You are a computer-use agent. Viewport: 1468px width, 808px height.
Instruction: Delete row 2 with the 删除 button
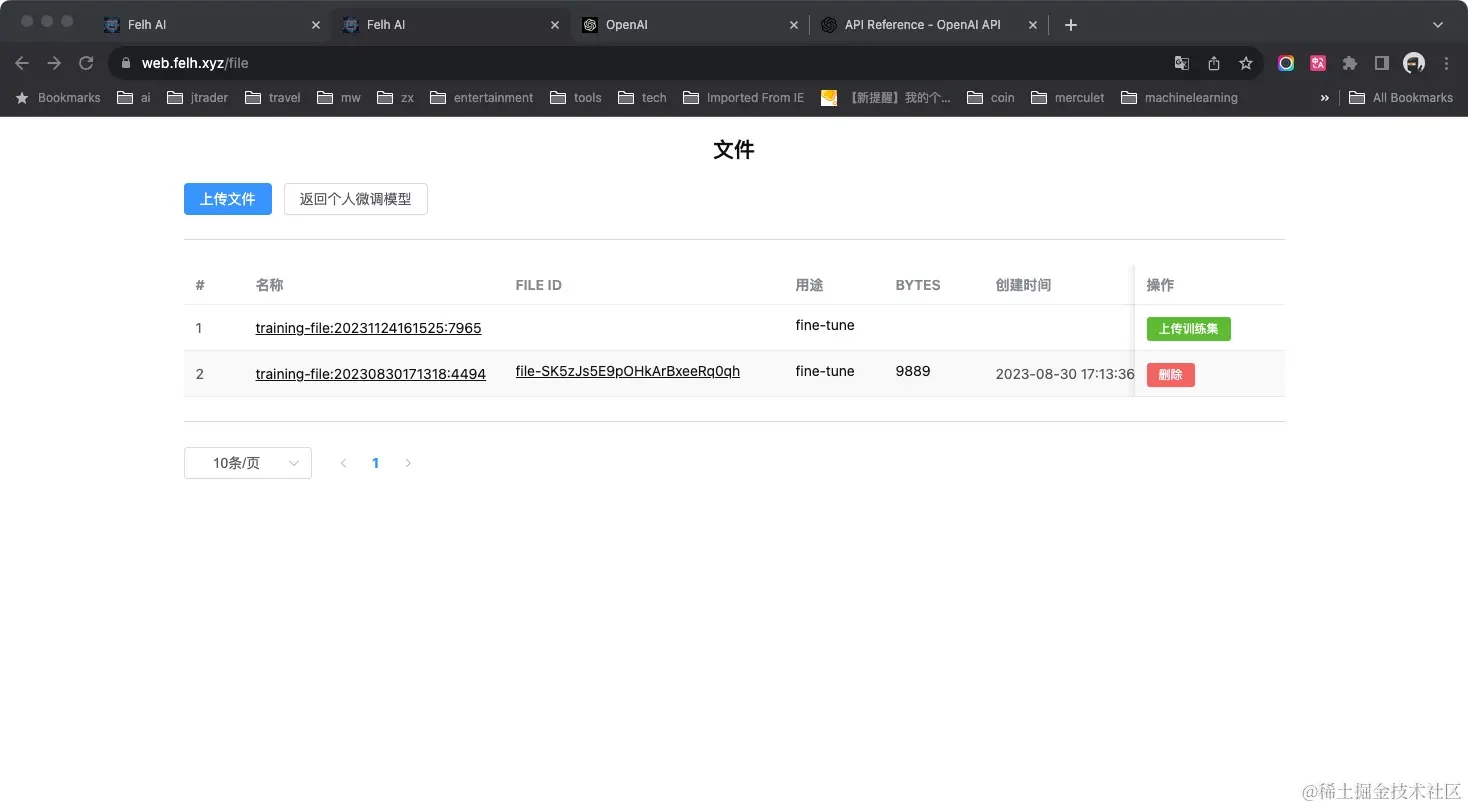[1170, 374]
